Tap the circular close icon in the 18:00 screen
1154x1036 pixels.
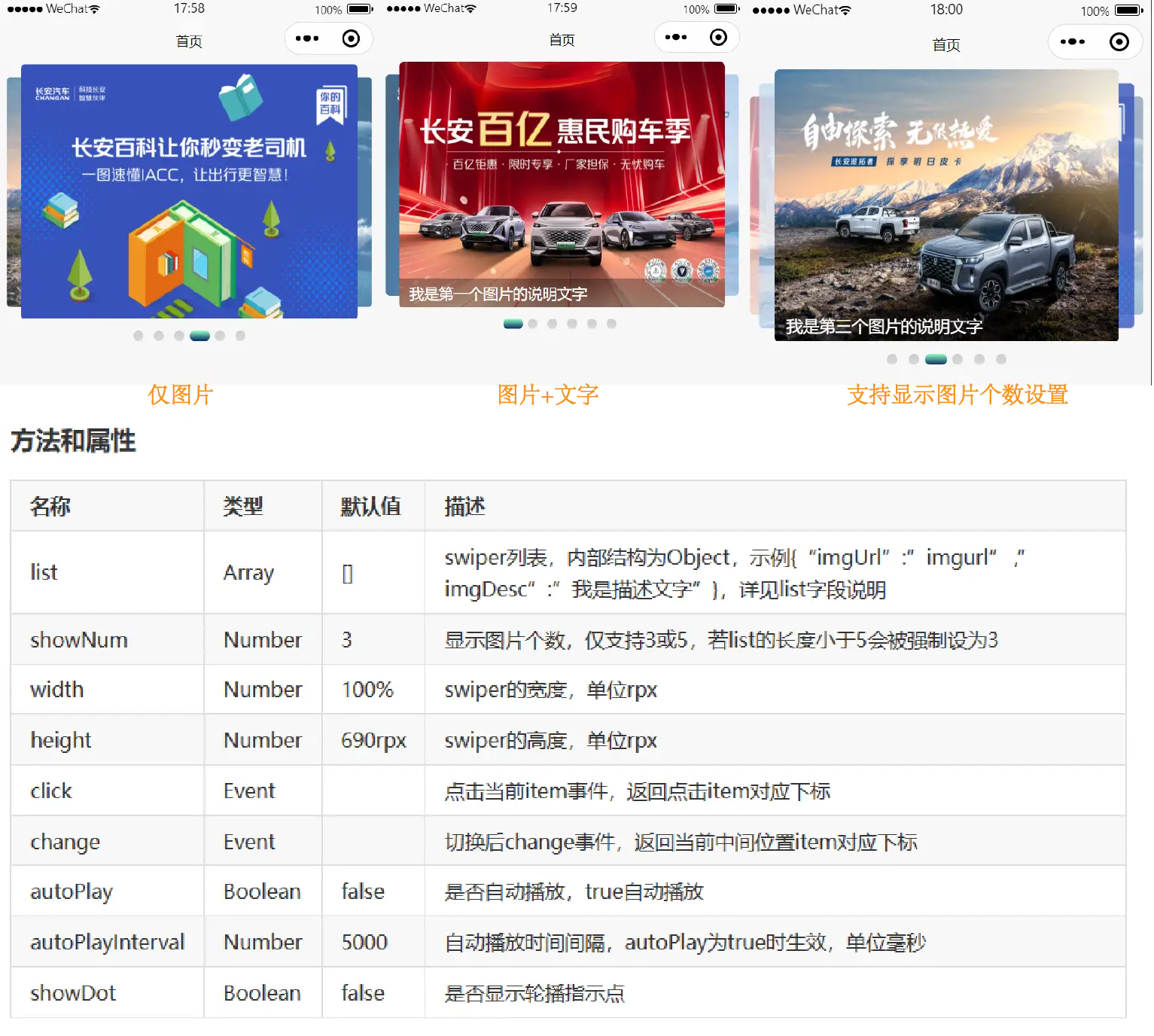click(1119, 41)
